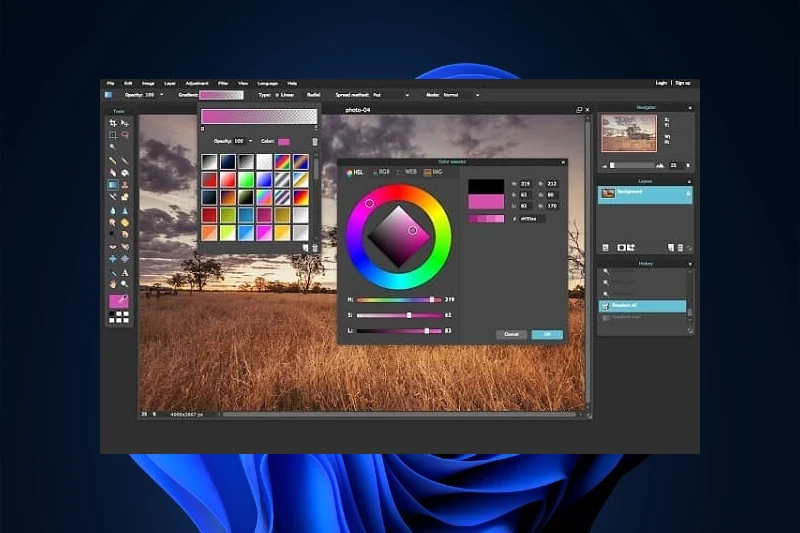Activate the Gradient tool in the toolbox
Viewport: 800px width, 533px height.
coord(113,185)
